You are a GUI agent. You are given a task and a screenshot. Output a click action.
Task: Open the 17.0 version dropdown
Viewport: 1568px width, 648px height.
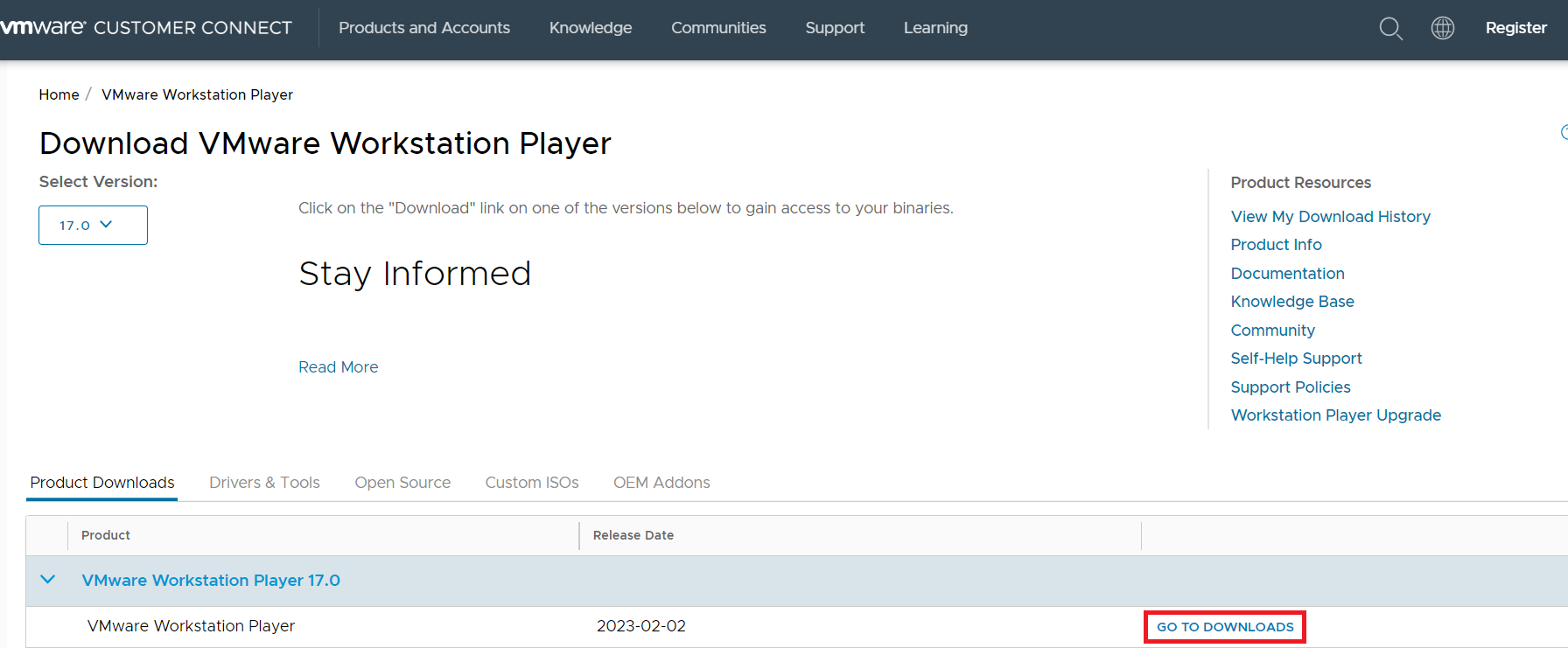(93, 225)
